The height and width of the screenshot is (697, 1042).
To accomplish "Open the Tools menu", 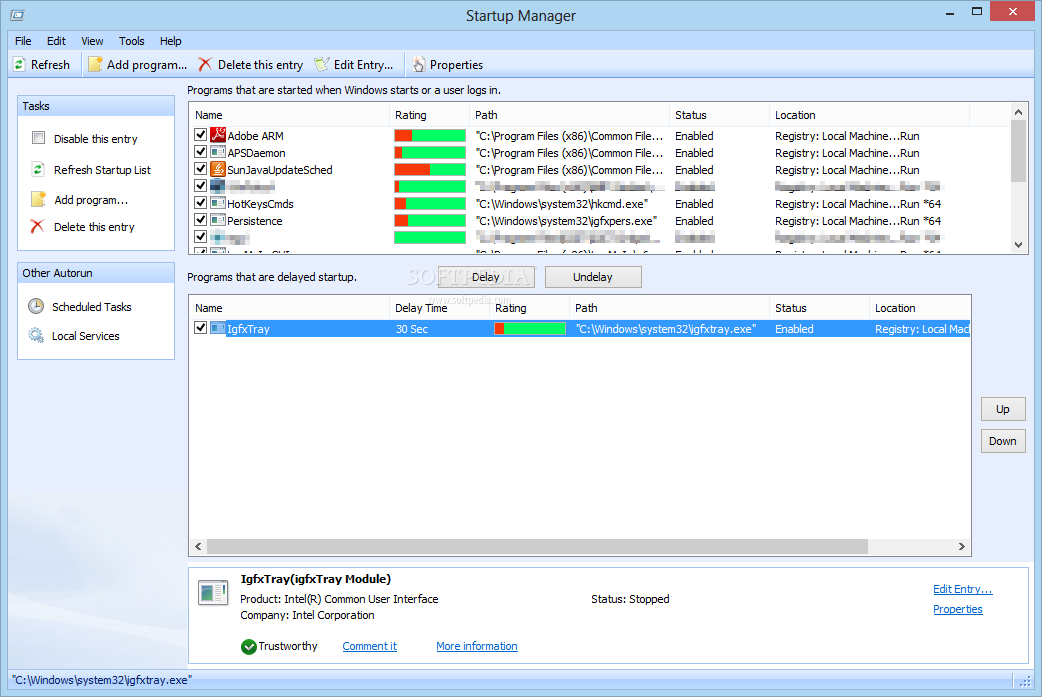I will [132, 41].
